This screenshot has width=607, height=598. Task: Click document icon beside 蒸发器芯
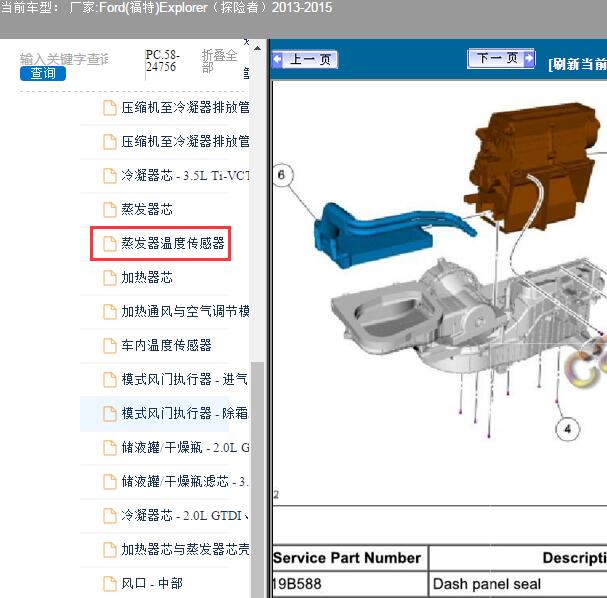tap(110, 210)
